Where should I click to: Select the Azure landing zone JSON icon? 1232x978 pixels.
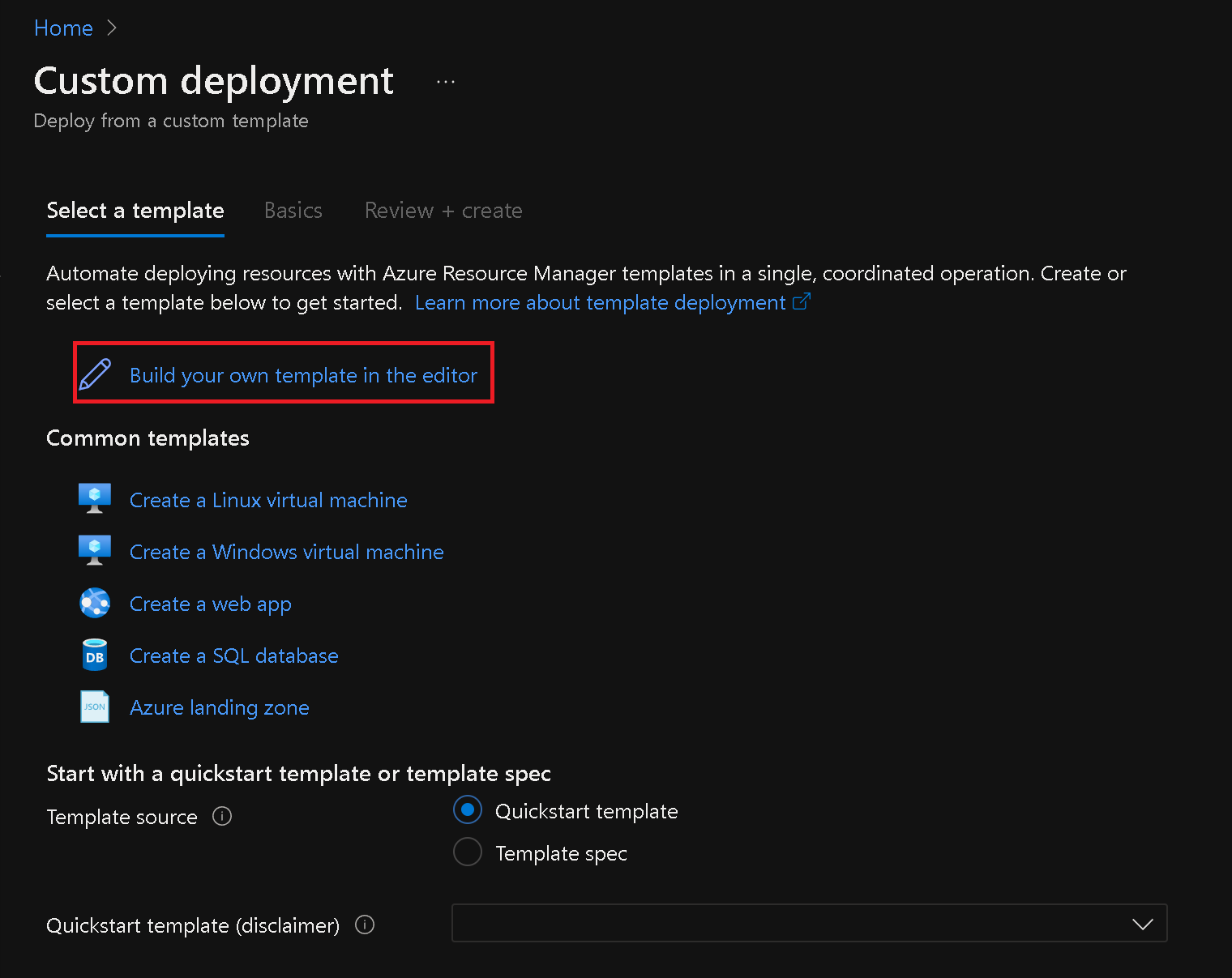(95, 707)
